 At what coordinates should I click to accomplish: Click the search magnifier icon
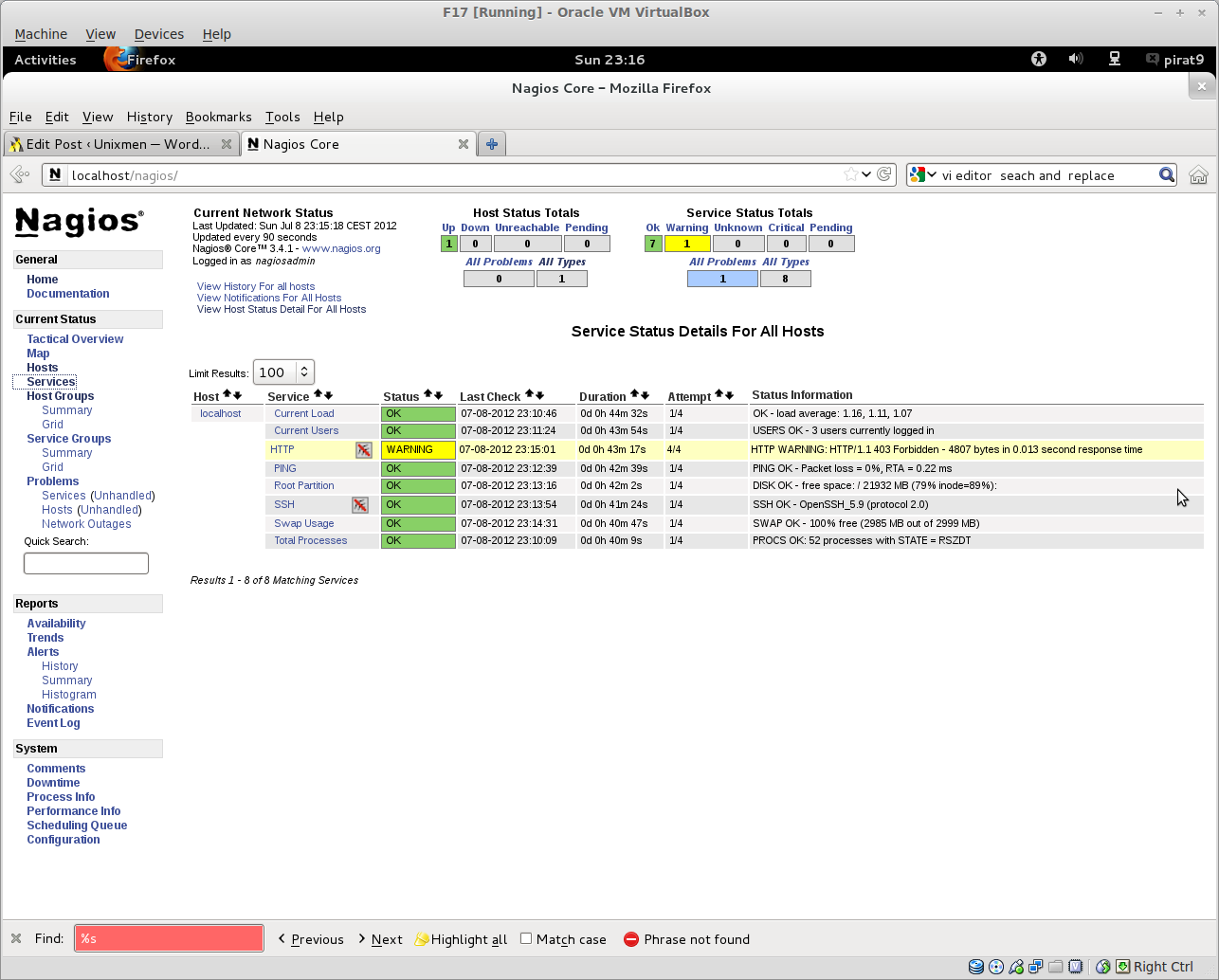[1167, 174]
